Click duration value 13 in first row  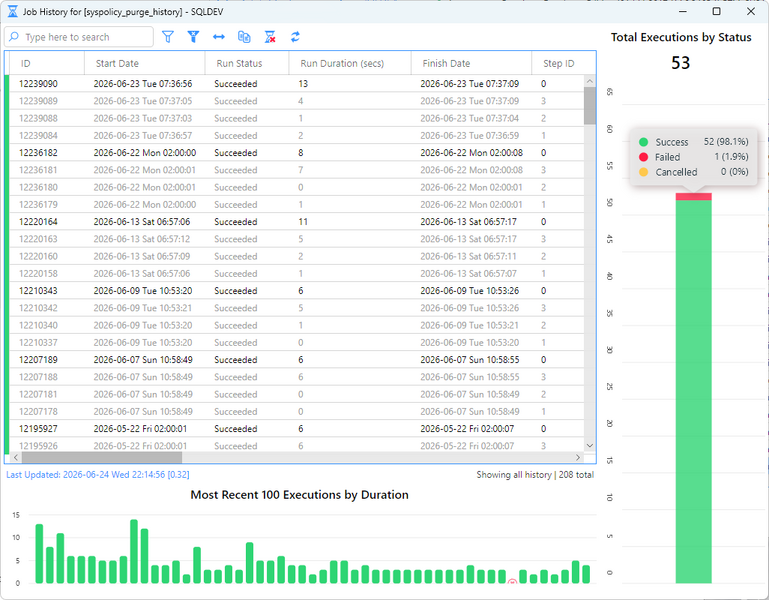pos(303,84)
